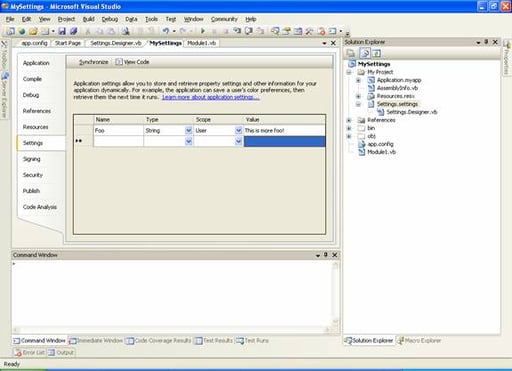
Task: Click the Save All toolbar icon
Action: (73, 31)
